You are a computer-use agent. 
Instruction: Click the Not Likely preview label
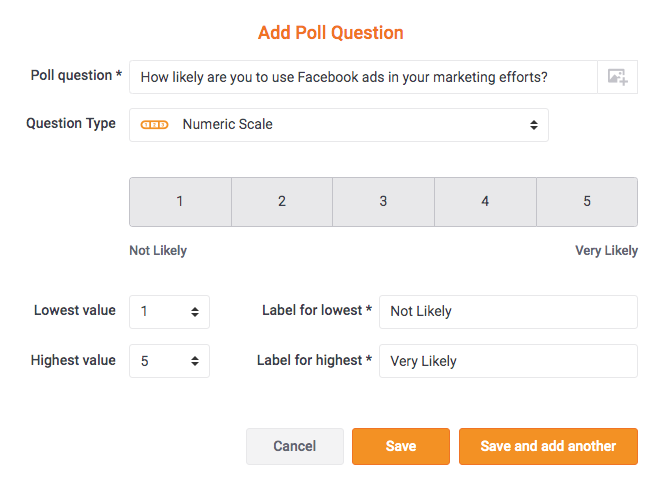158,251
